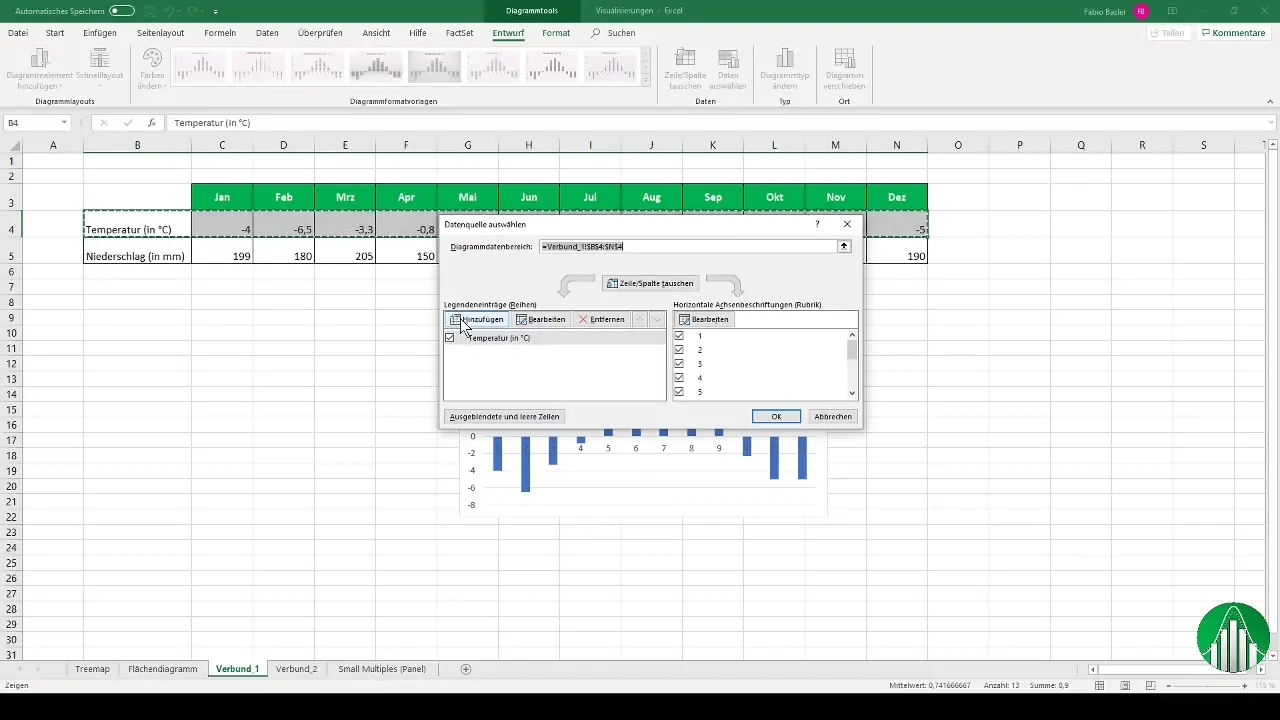The image size is (1280, 720).
Task: Move series down arrow button
Action: point(658,319)
